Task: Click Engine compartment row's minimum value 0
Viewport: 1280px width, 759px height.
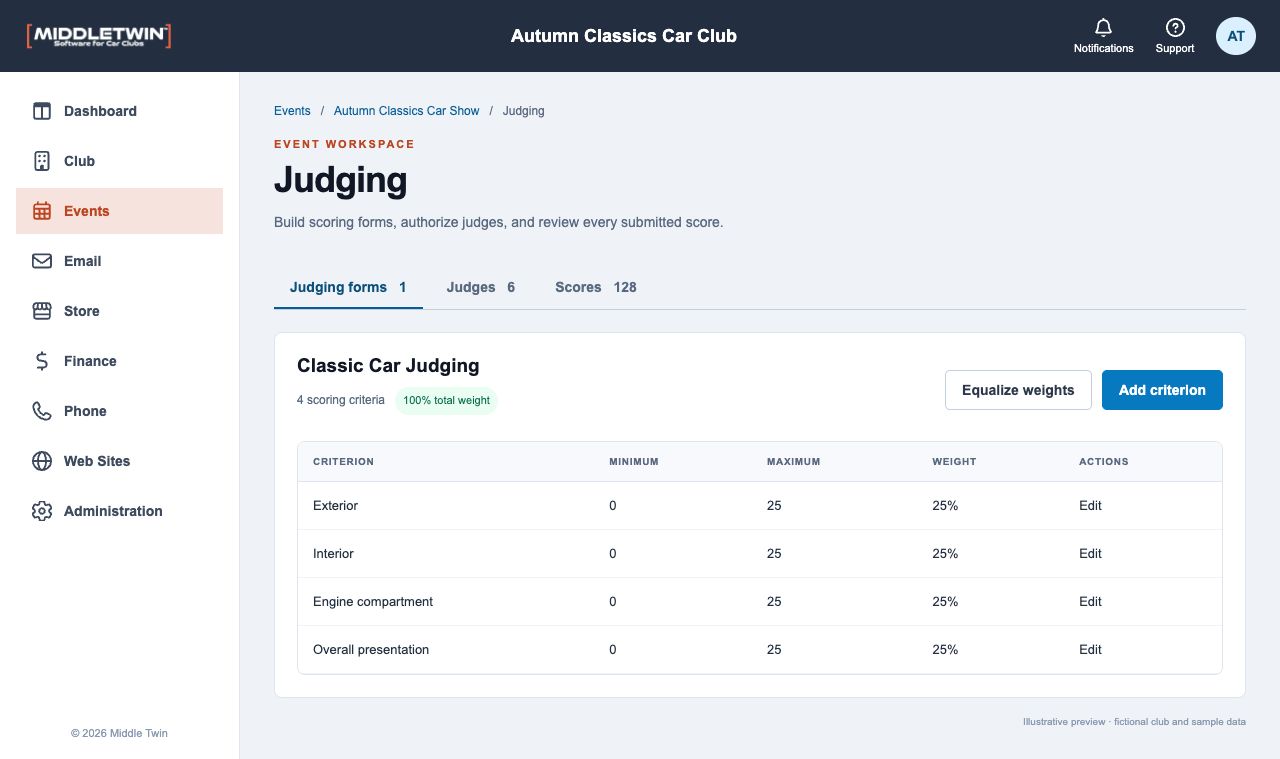Action: click(613, 602)
